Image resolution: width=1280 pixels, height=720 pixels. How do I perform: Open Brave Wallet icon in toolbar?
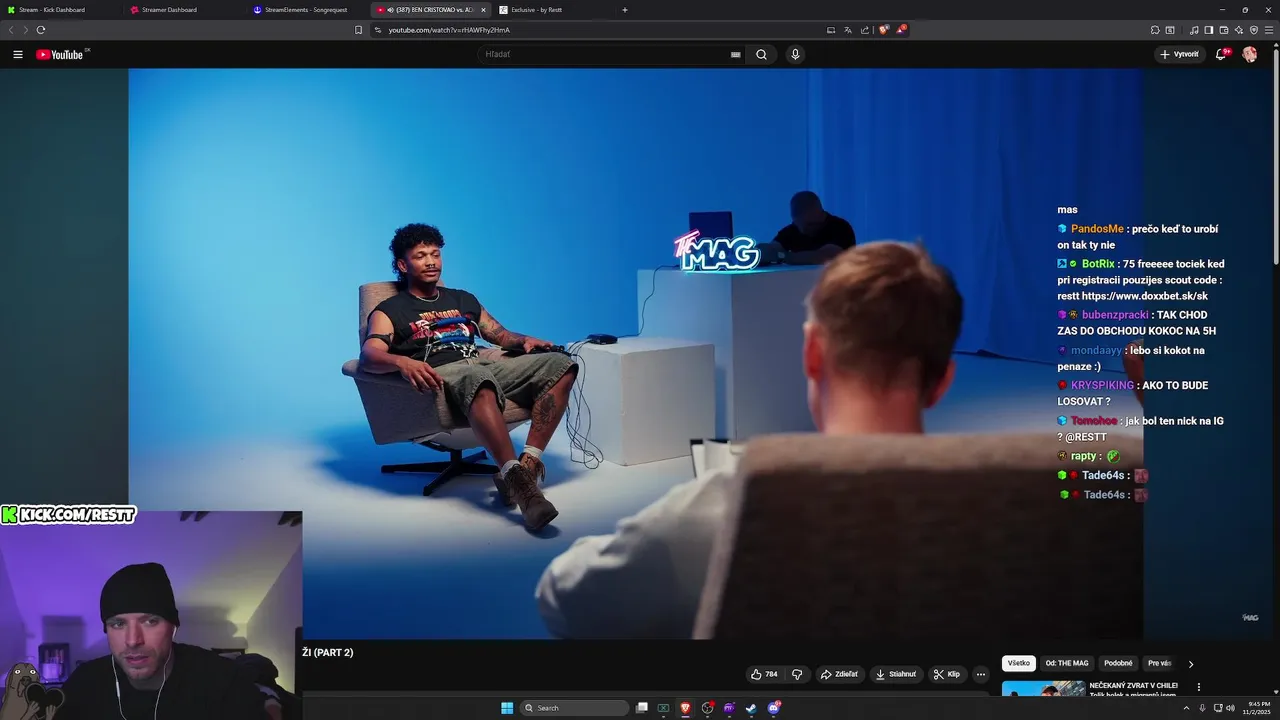(x=1224, y=30)
